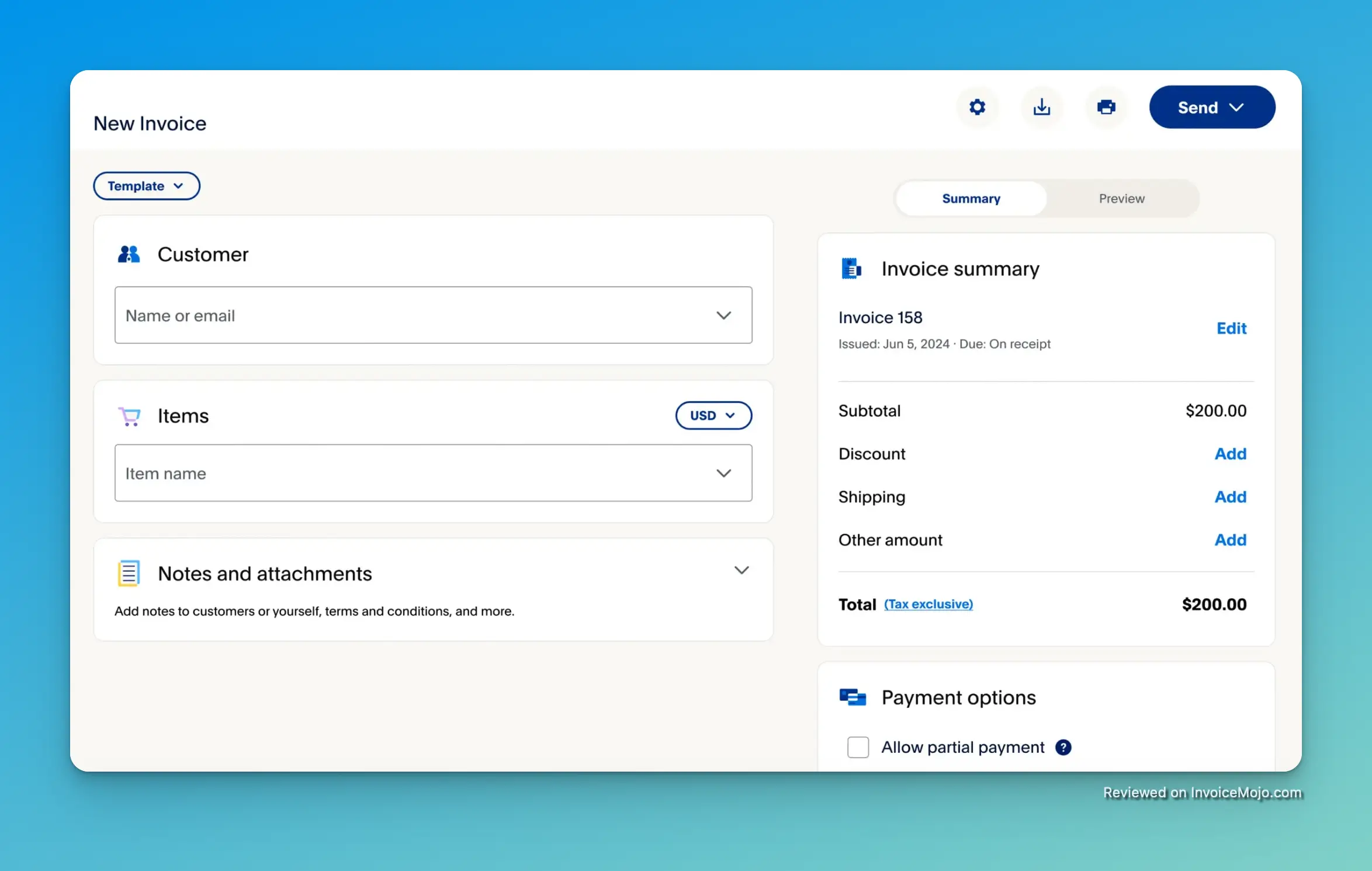Image resolution: width=1372 pixels, height=871 pixels.
Task: Open the Template dropdown
Action: (146, 186)
